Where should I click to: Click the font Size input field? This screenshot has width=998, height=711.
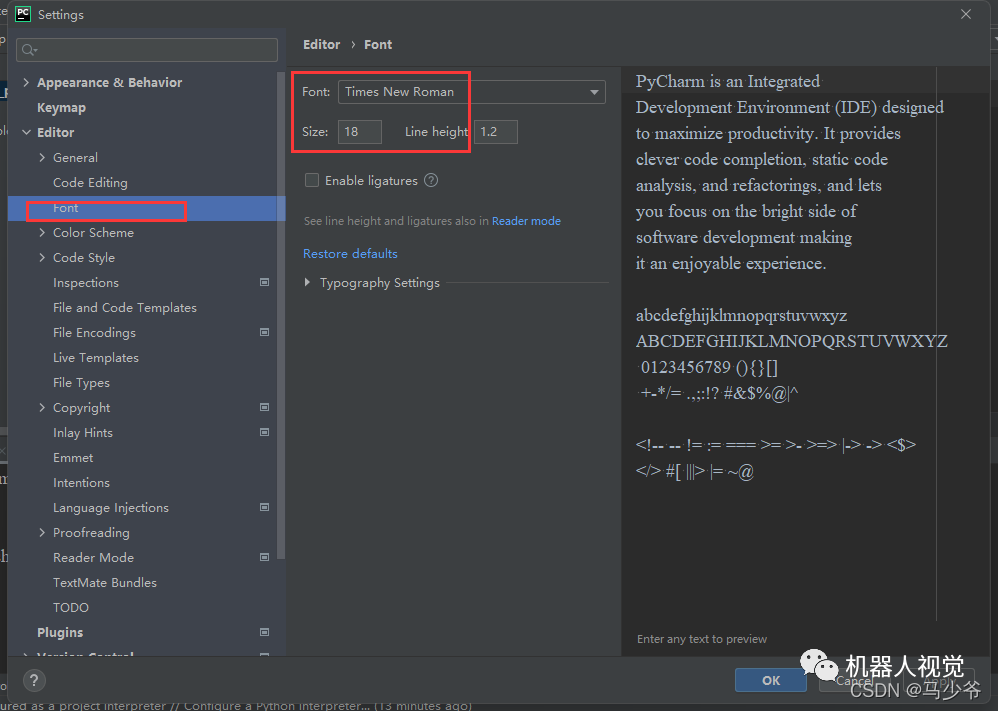[360, 132]
